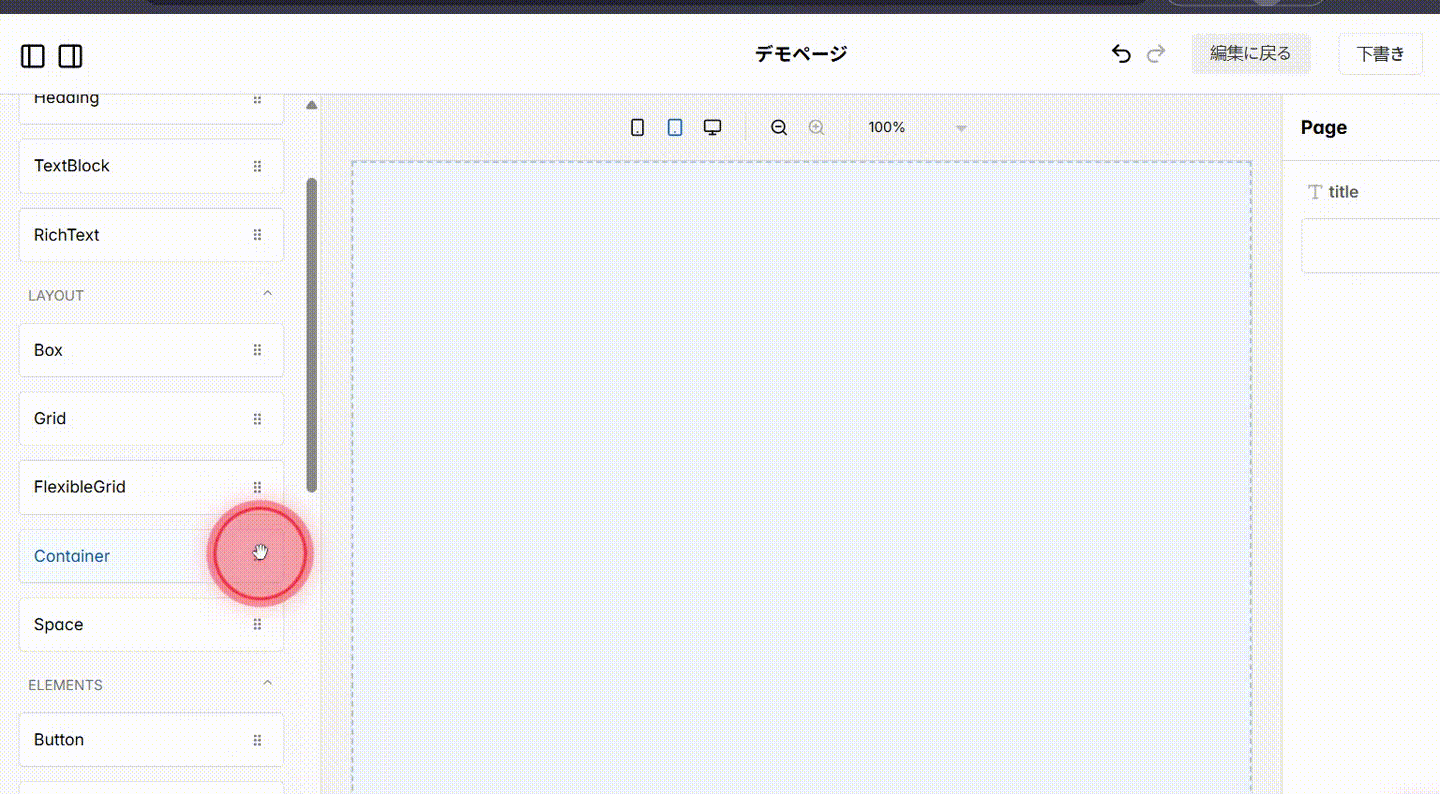Viewport: 1440px width, 794px height.
Task: Collapse the LAYOUT section
Action: 267,293
